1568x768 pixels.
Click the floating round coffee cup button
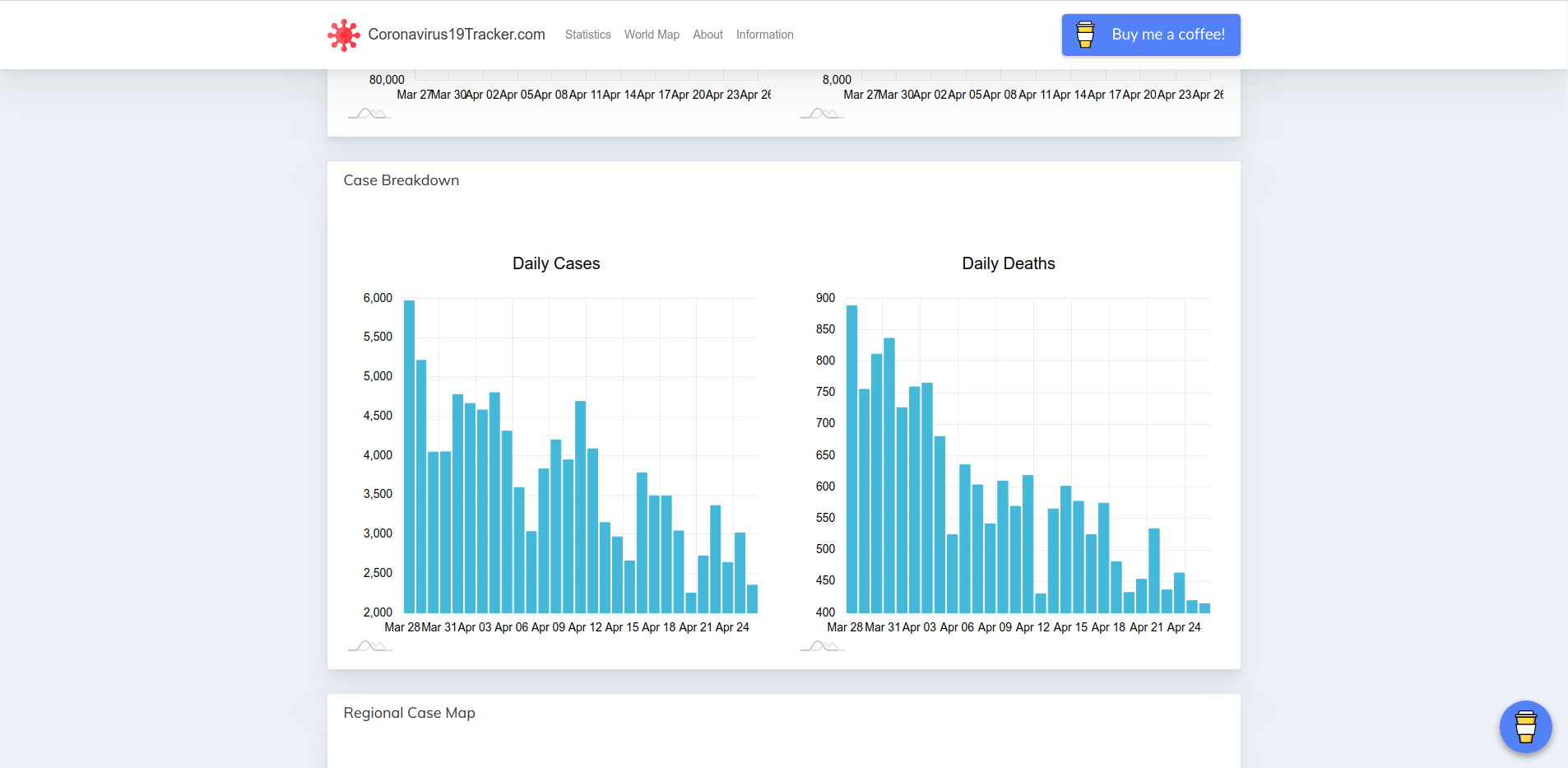(1525, 727)
